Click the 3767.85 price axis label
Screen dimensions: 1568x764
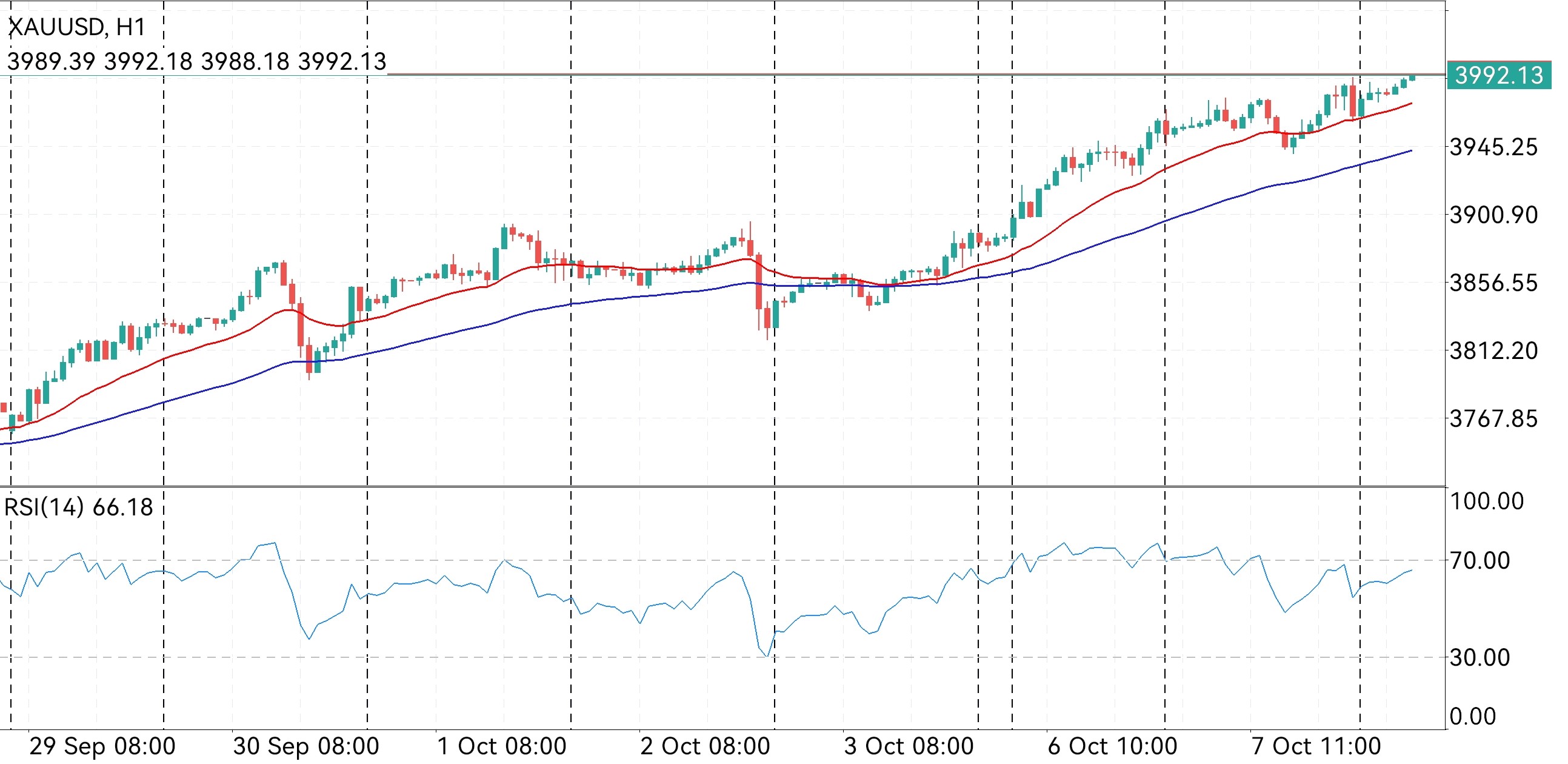1493,420
